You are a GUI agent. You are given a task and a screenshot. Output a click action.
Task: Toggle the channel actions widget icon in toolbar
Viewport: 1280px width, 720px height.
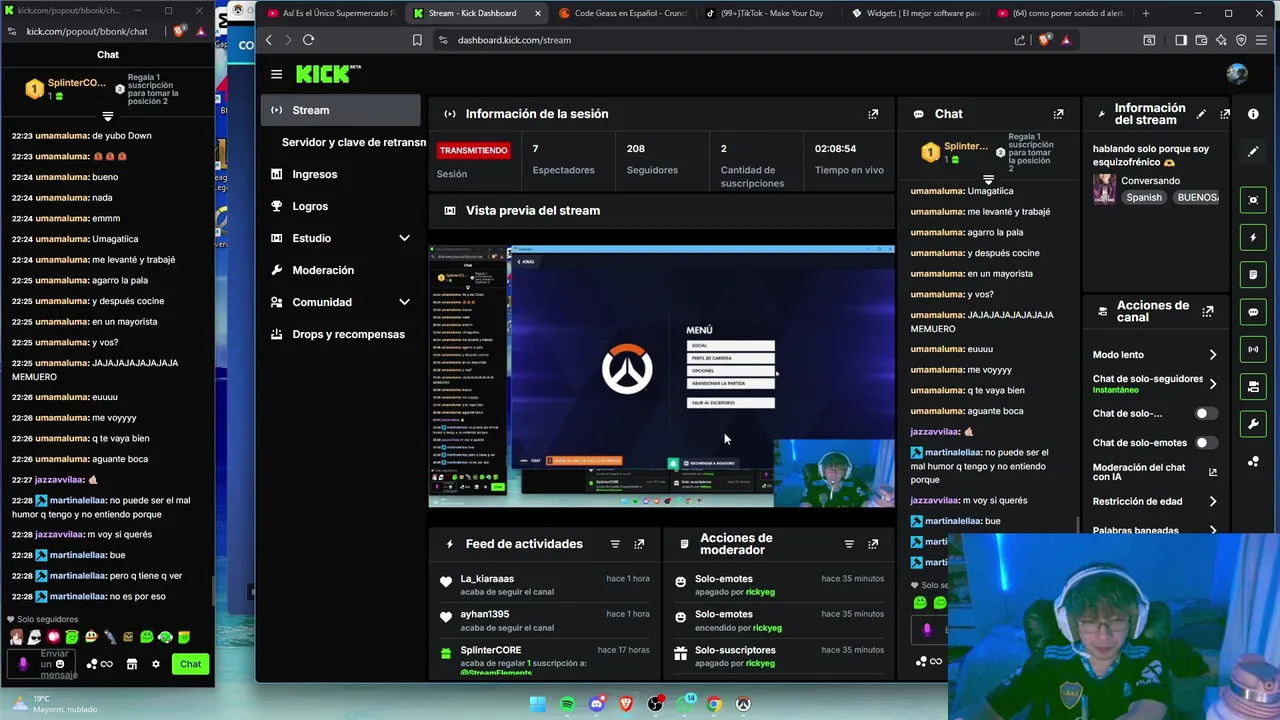coord(1253,386)
